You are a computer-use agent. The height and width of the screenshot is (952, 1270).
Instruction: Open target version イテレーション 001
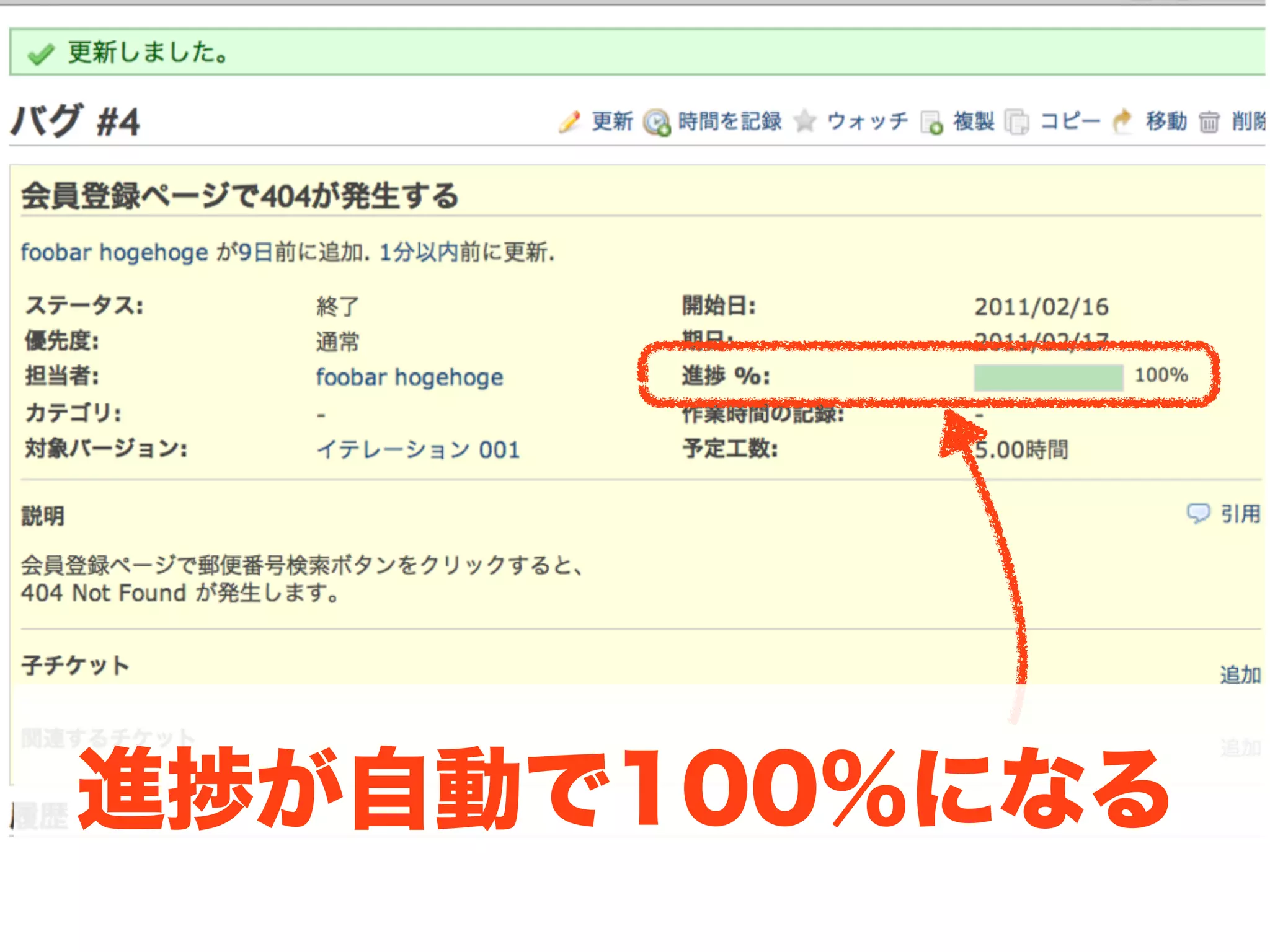tap(418, 449)
